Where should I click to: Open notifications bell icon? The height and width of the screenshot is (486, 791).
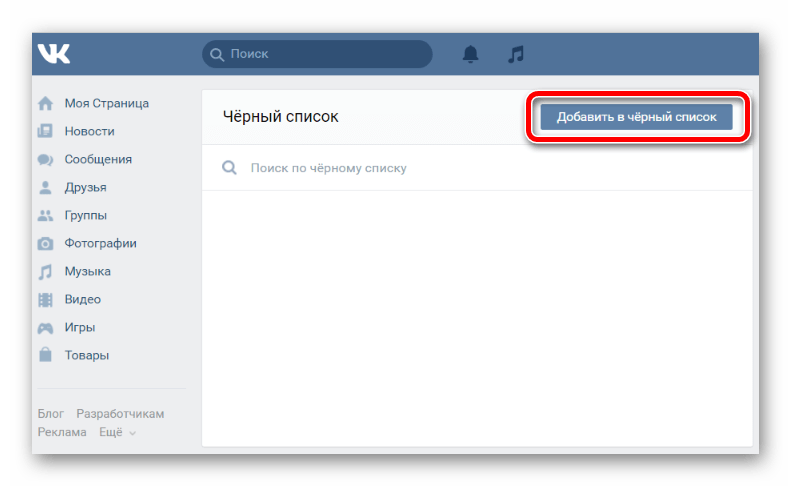pos(471,54)
